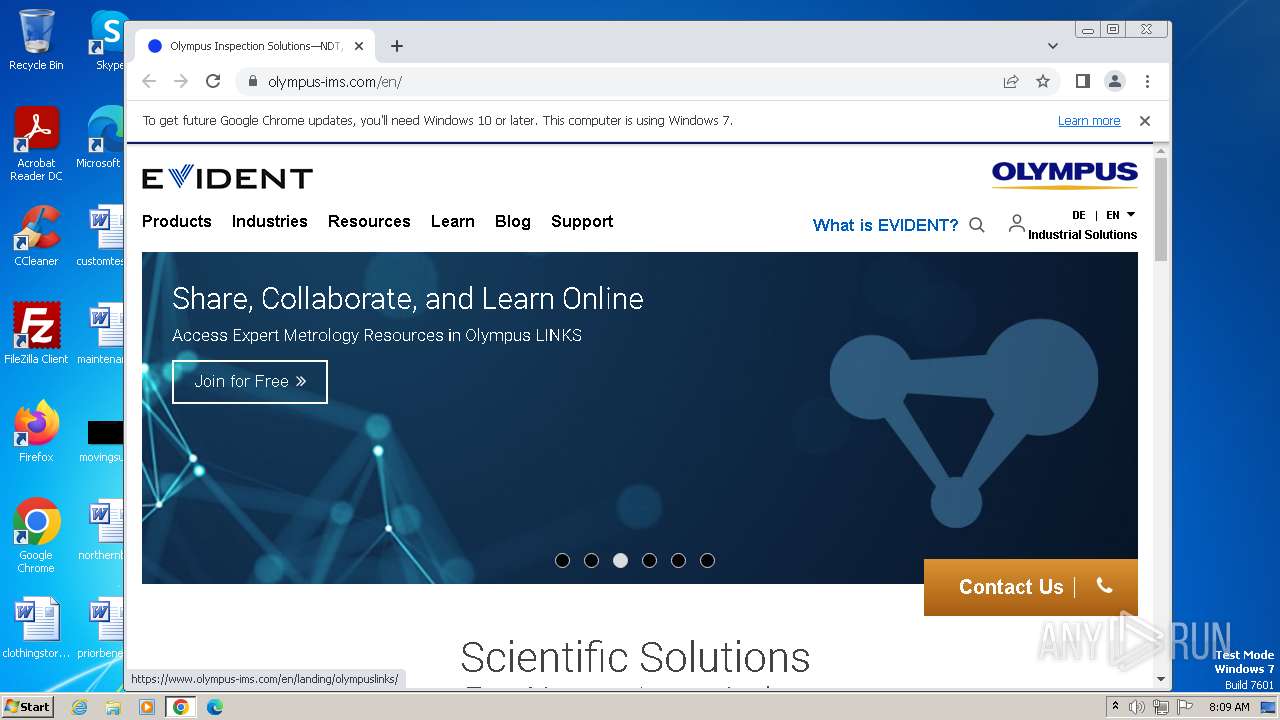Screen dimensions: 1280x720
Task: Show hidden tray icons arrow
Action: (x=1116, y=707)
